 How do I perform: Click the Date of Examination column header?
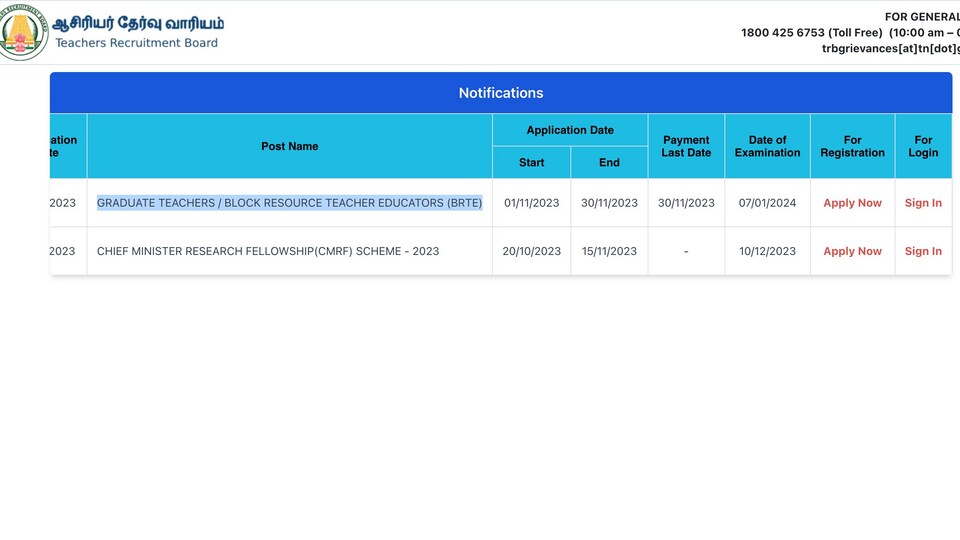pos(767,146)
